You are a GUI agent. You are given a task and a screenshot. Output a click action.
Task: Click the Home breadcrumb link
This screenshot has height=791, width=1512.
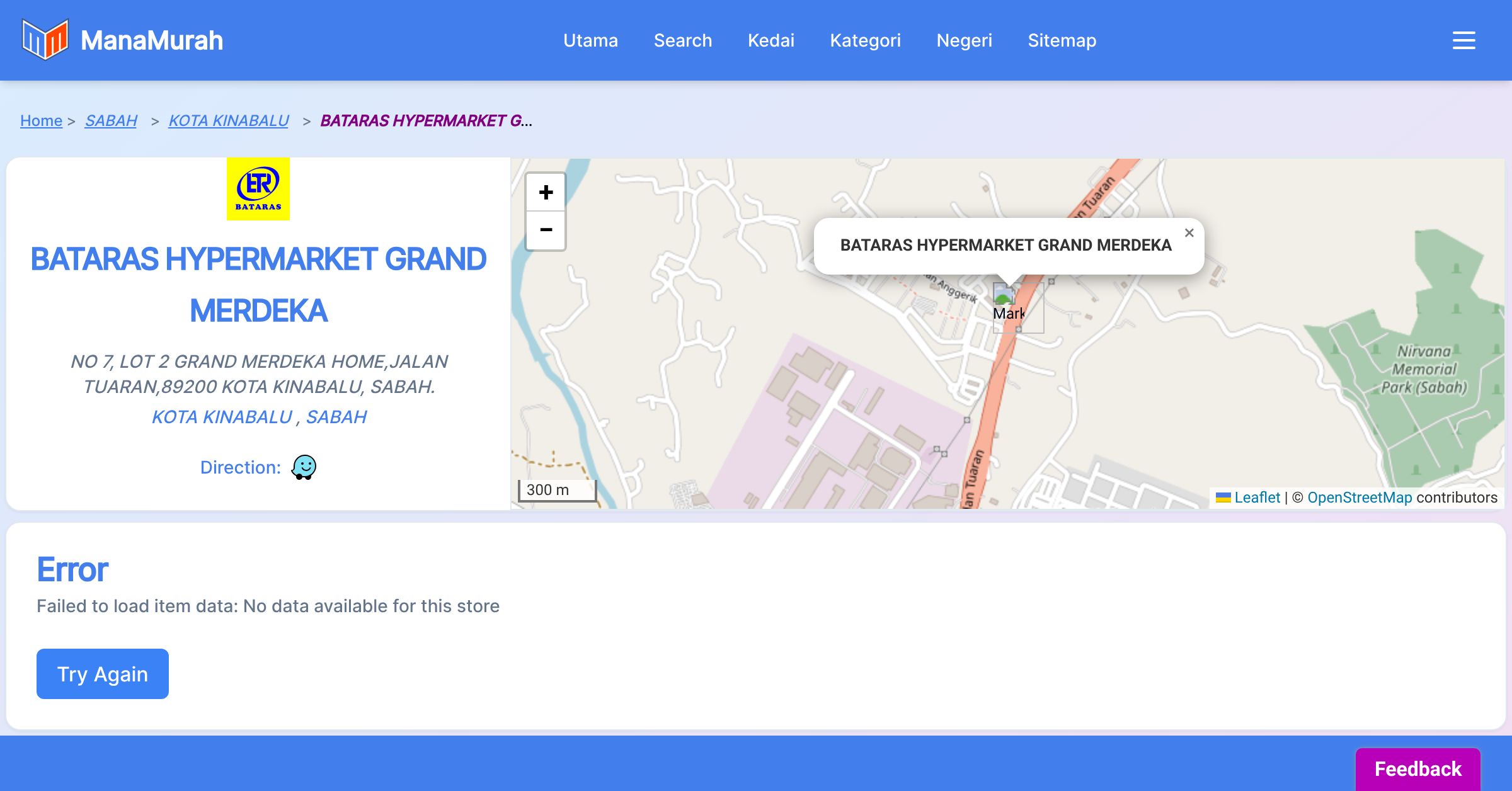coord(41,120)
